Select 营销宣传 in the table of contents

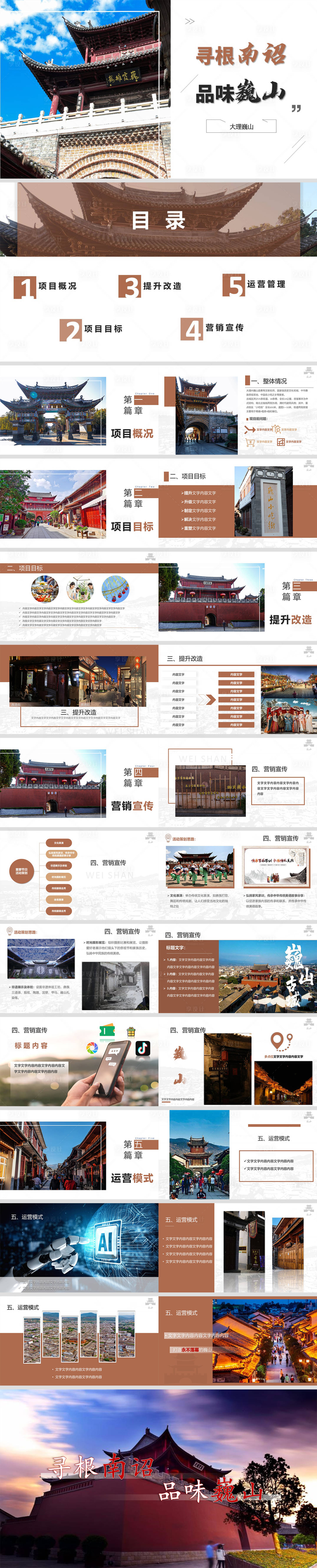(225, 327)
